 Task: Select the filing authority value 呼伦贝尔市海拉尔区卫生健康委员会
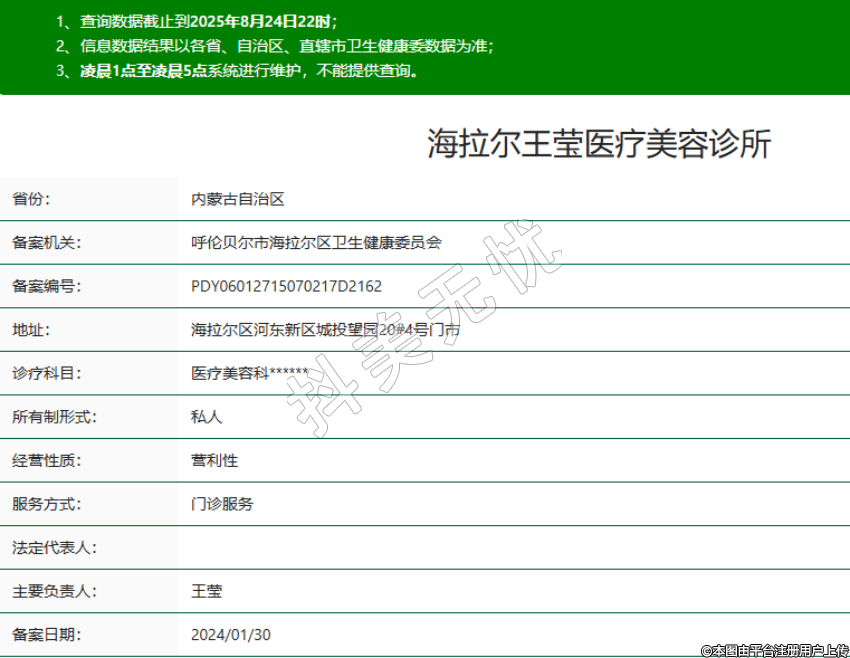[316, 242]
